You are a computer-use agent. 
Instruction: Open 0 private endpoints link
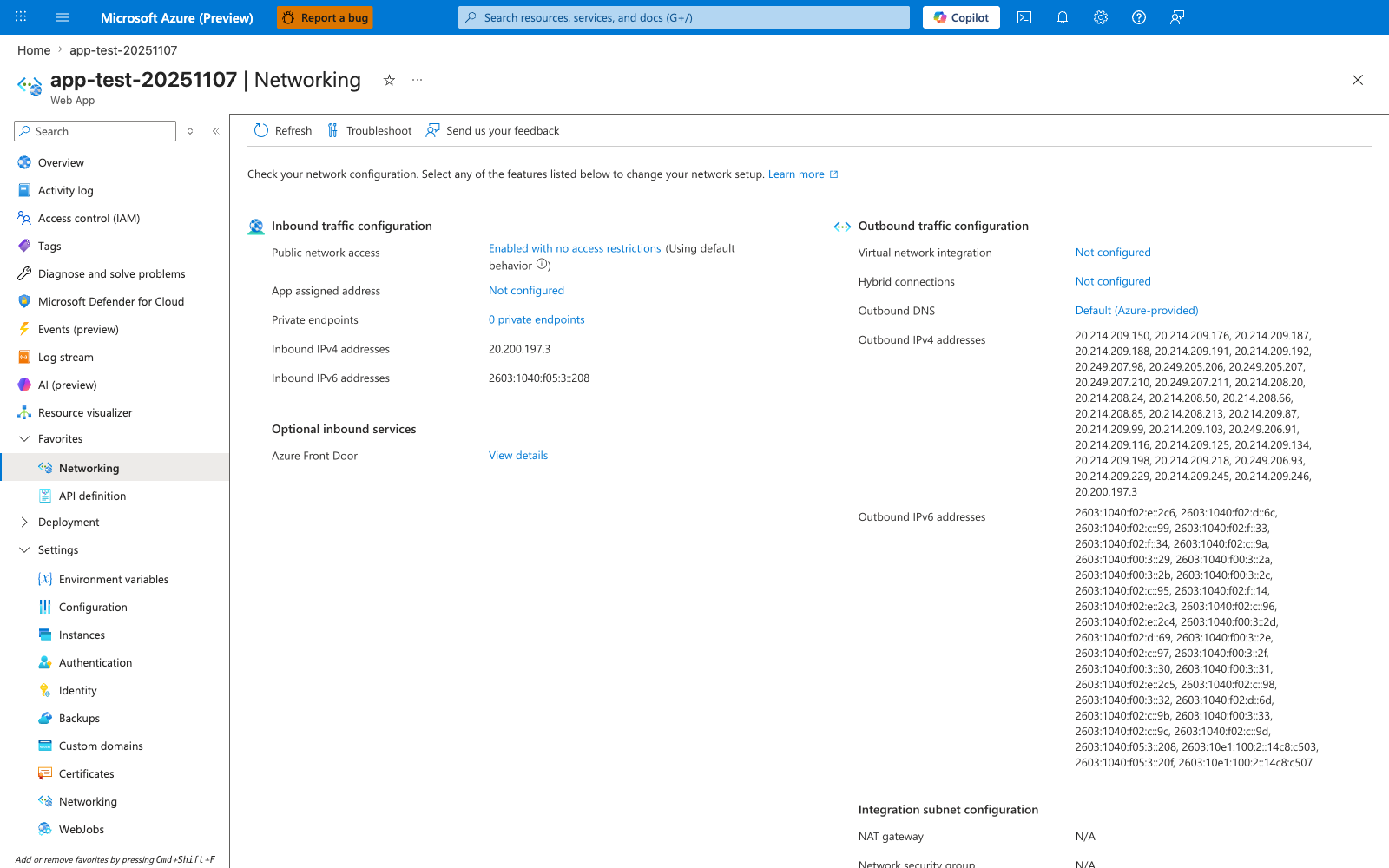537,319
